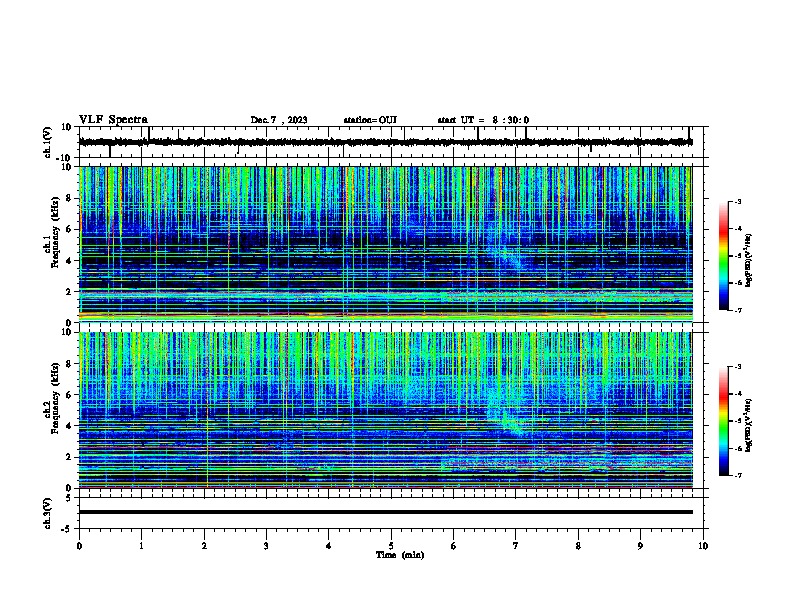Viewport: 792px width, 612px height.
Task: Click the 'station=OUI' header label
Action: [x=370, y=120]
